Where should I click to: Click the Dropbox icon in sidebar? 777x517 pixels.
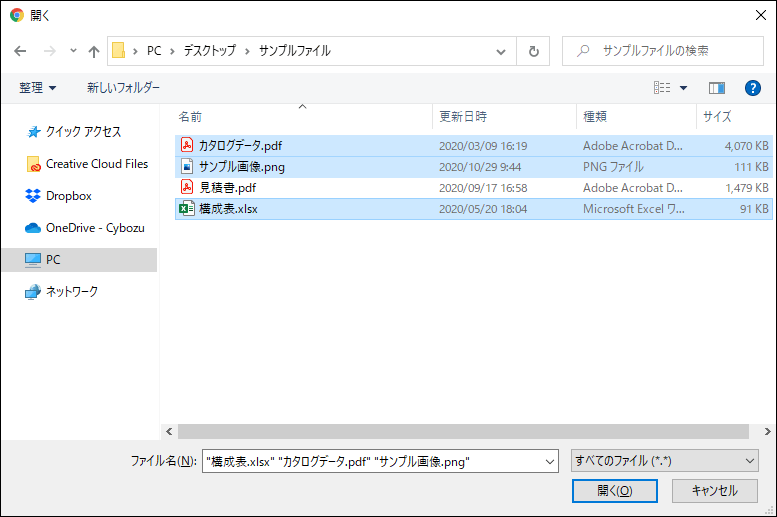(x=33, y=196)
